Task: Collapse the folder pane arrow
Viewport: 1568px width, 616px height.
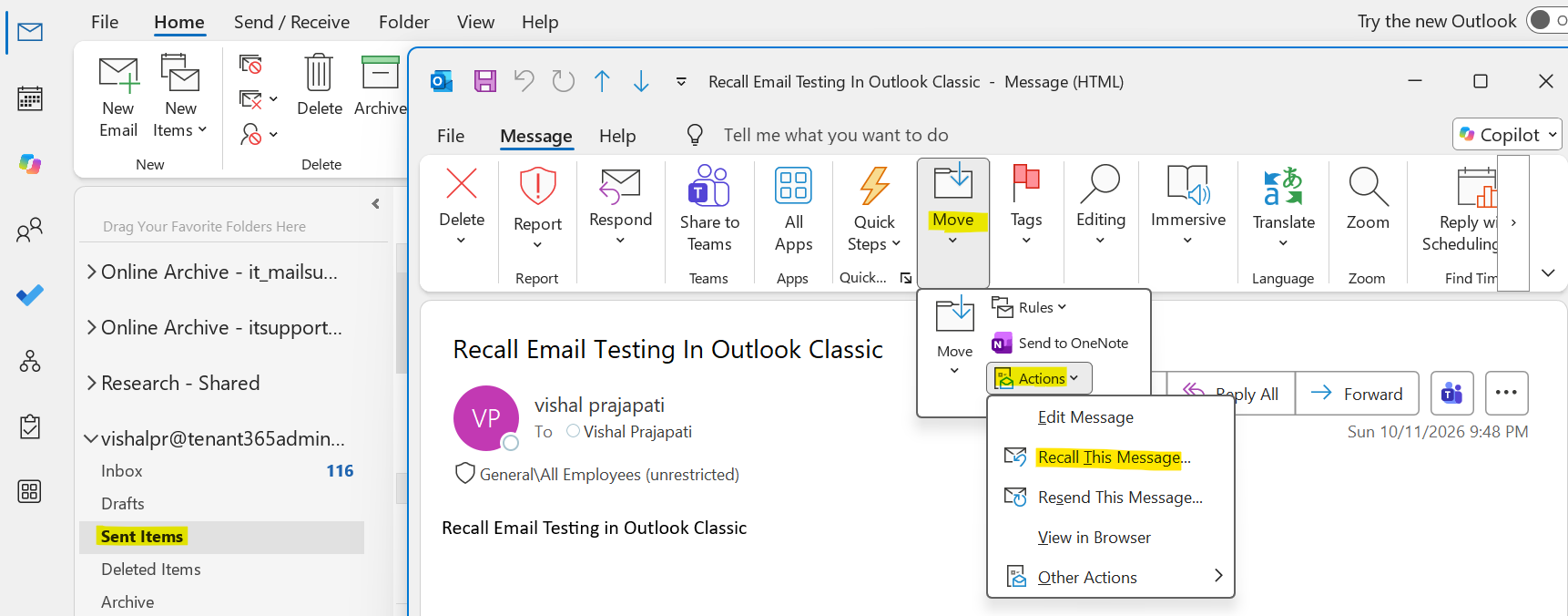Action: [x=375, y=204]
